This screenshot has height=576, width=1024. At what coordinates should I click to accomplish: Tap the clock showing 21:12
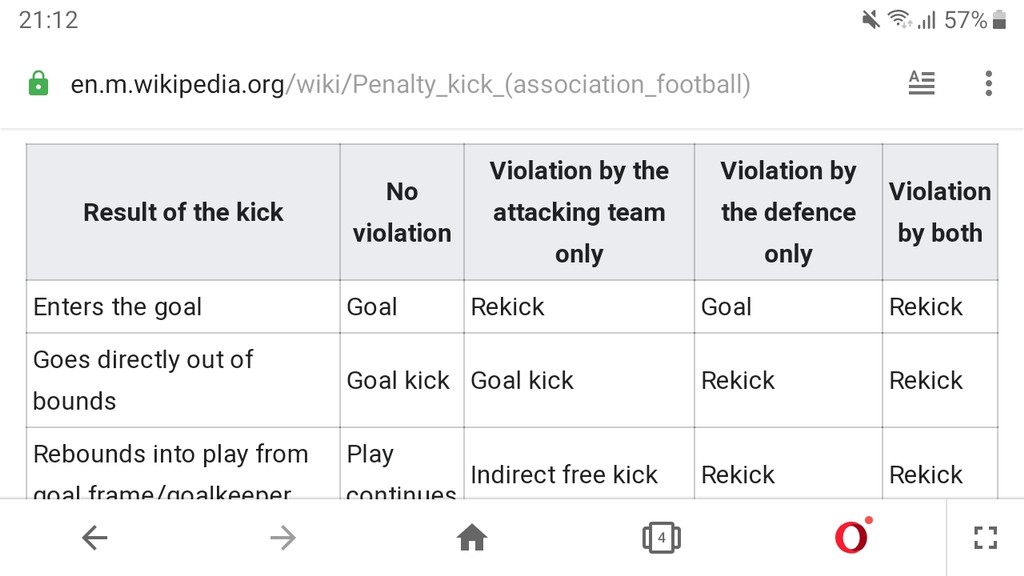[x=48, y=20]
